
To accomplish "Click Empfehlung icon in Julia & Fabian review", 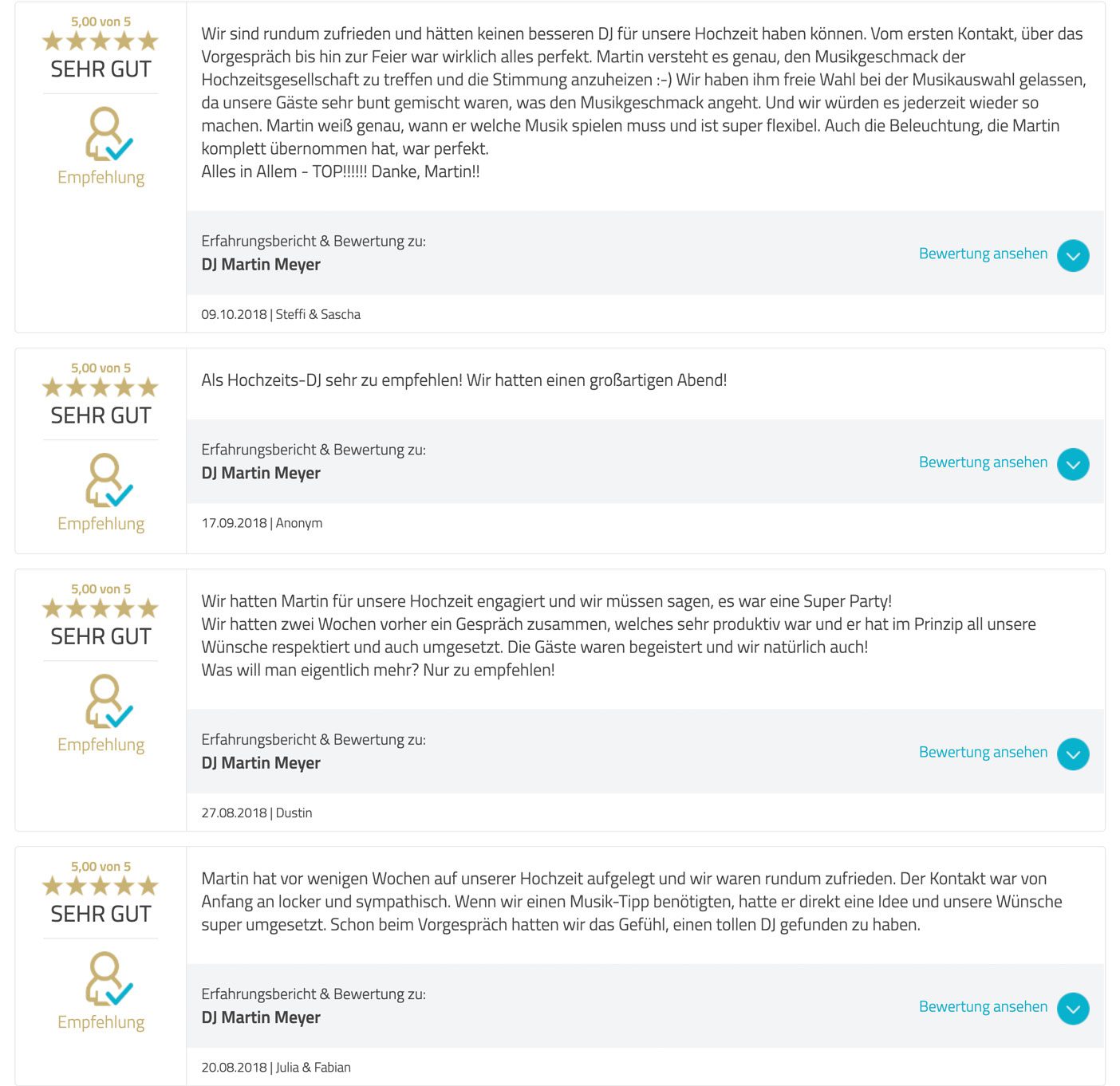I will 108,978.
